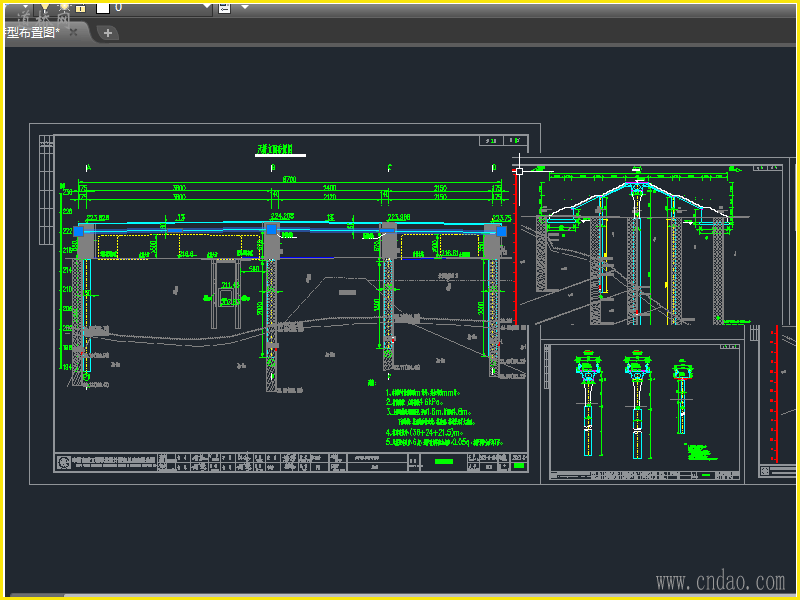Click the pile detail drawing sheet
800x600 pixels.
click(x=644, y=411)
